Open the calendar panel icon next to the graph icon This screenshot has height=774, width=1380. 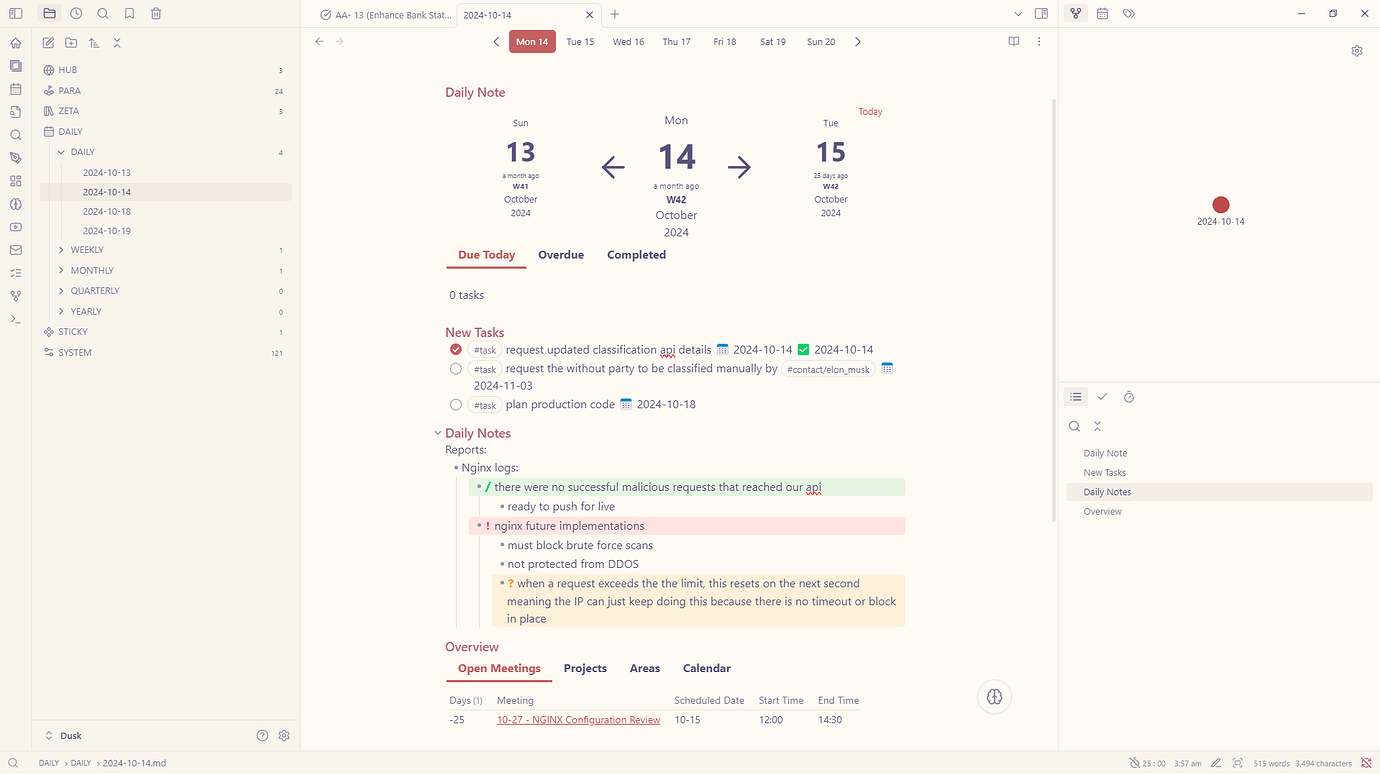tap(1102, 13)
